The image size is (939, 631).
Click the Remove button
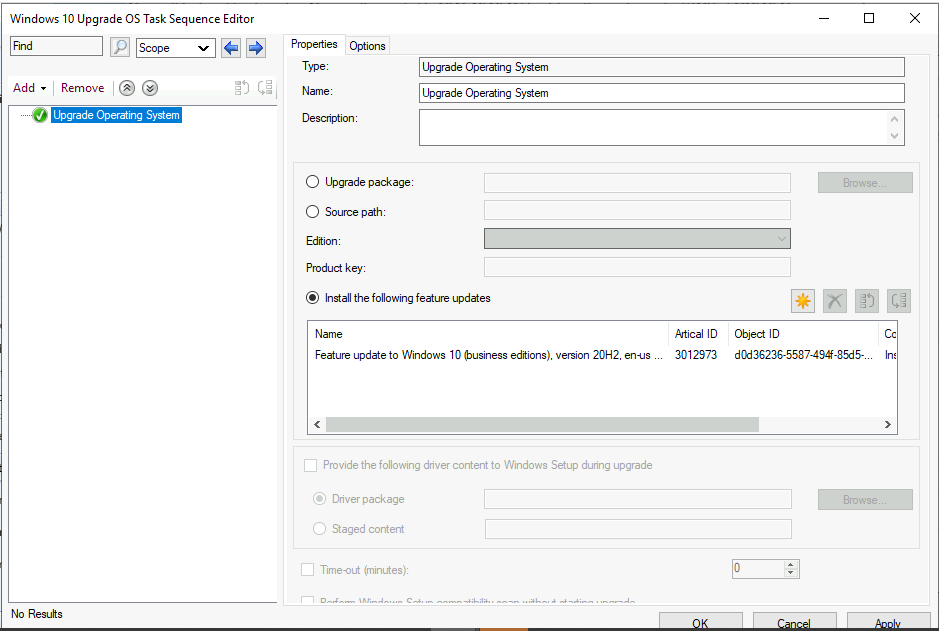click(x=83, y=88)
